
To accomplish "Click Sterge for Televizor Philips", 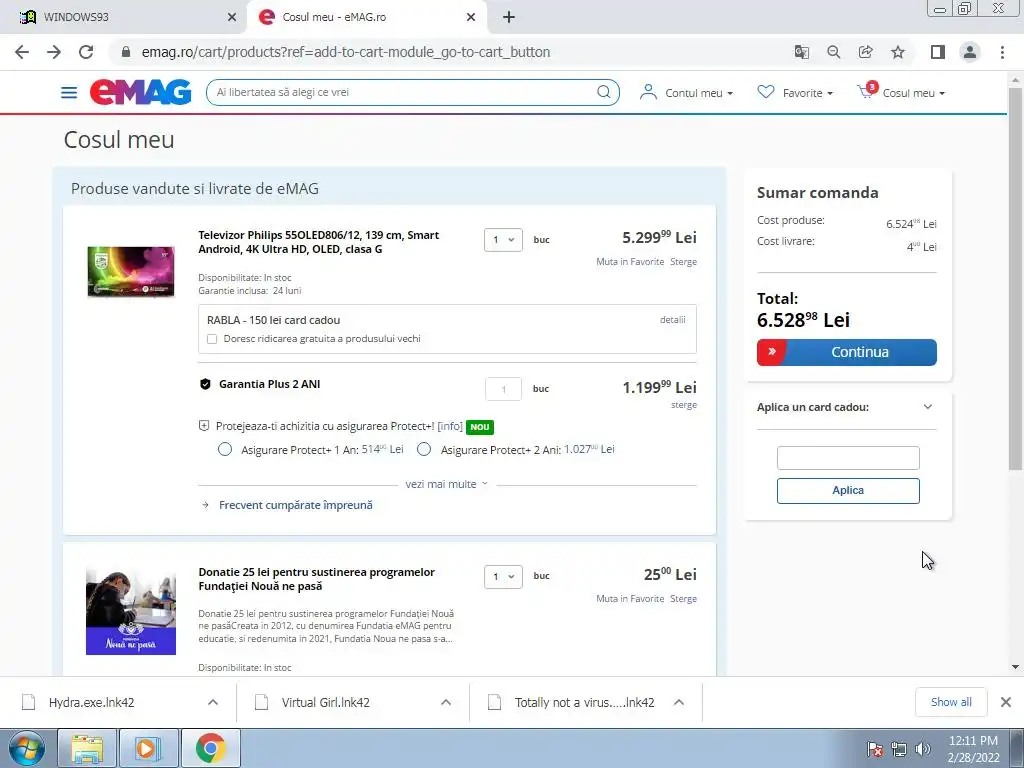I will (683, 262).
